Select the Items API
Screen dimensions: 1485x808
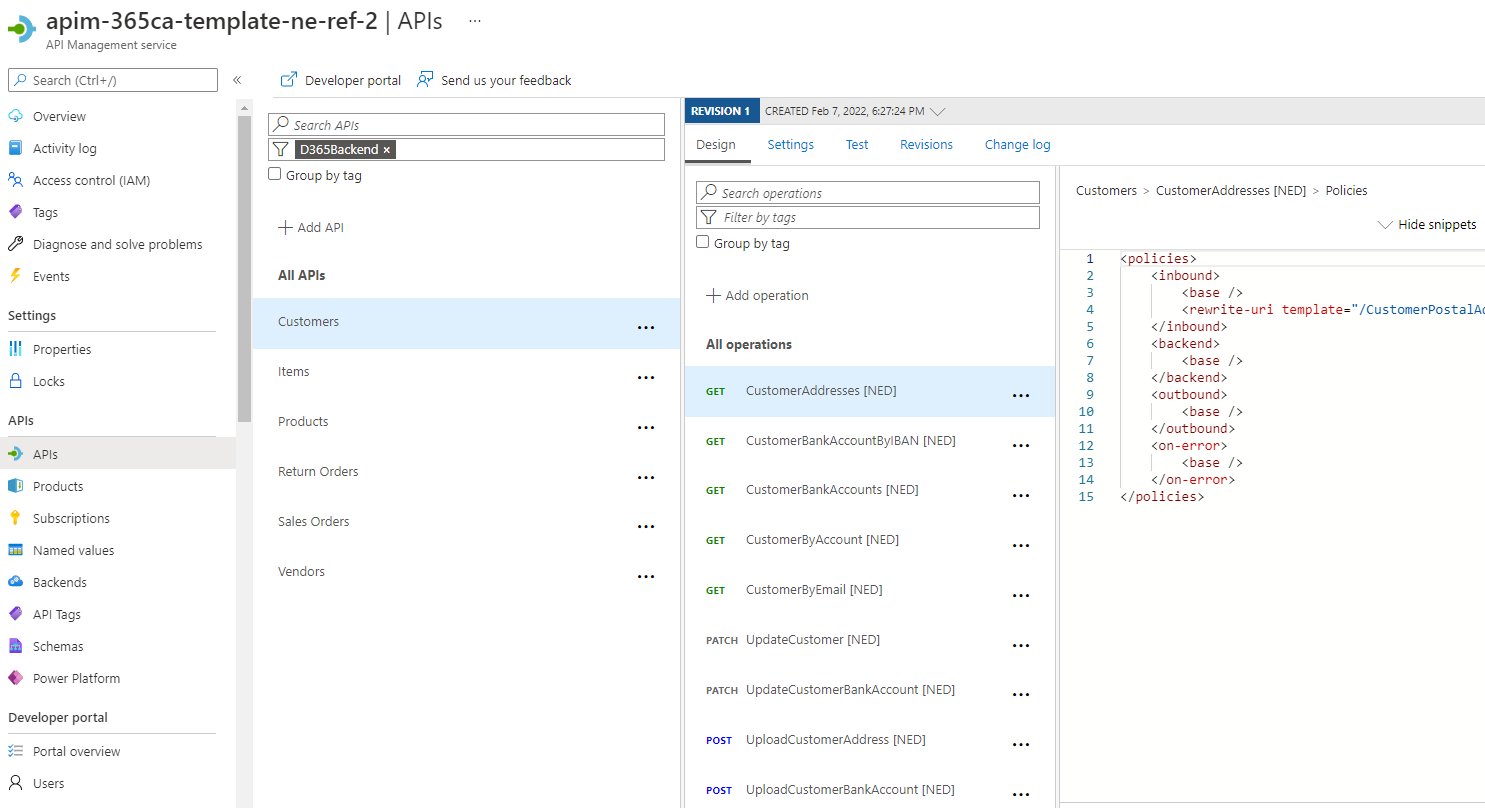click(466, 372)
